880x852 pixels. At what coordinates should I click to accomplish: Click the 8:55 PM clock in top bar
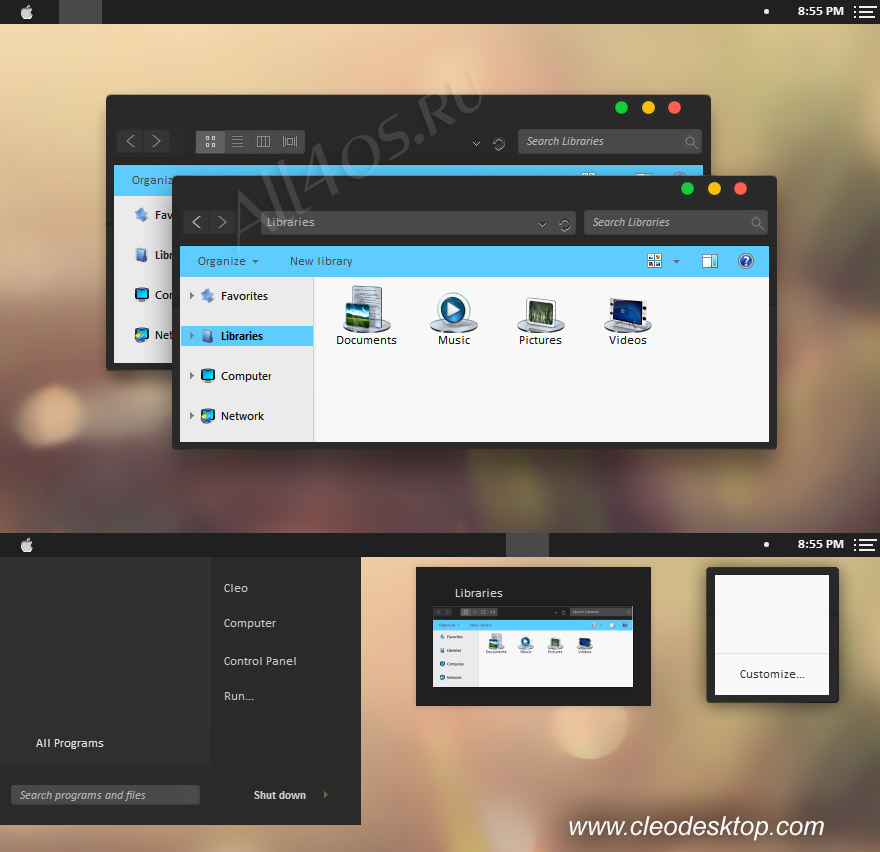click(x=821, y=11)
